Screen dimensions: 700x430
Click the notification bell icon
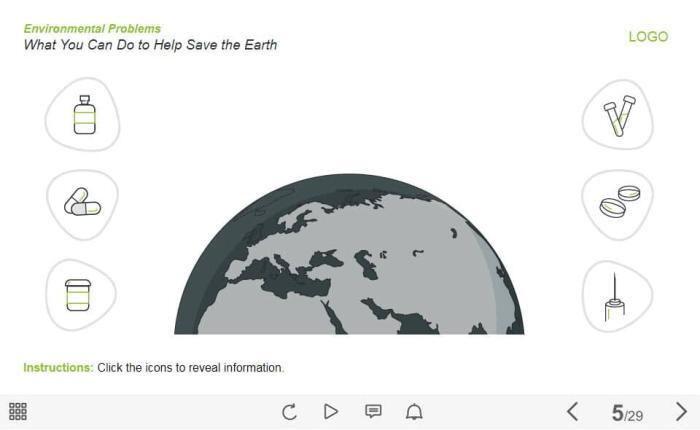coord(414,411)
